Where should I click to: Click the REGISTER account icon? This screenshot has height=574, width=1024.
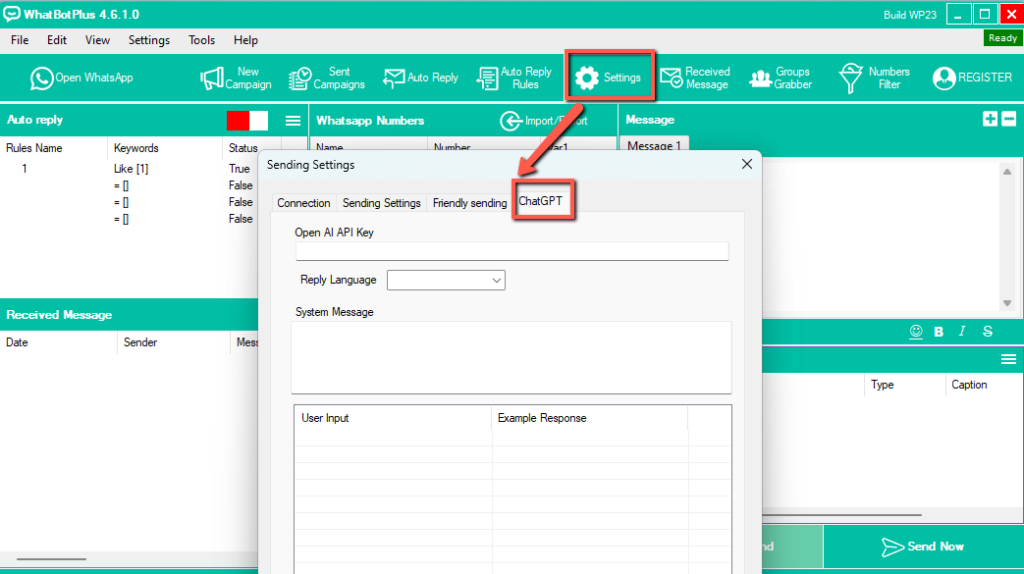(944, 78)
